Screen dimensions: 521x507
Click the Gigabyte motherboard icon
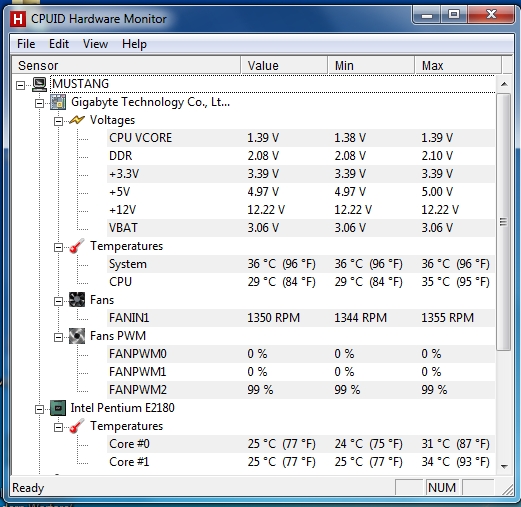pos(58,102)
